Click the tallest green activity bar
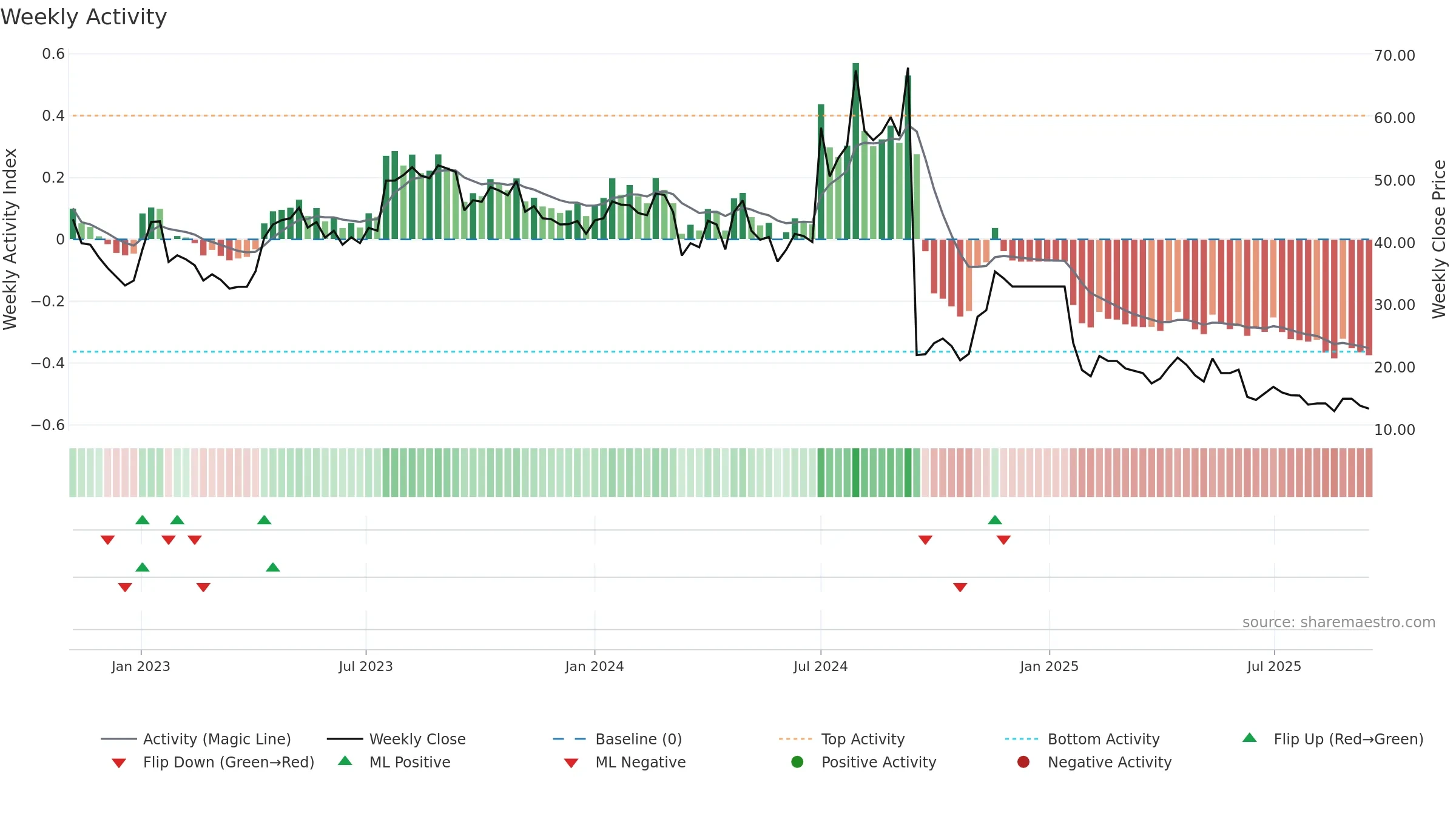1456x819 pixels. click(x=855, y=151)
